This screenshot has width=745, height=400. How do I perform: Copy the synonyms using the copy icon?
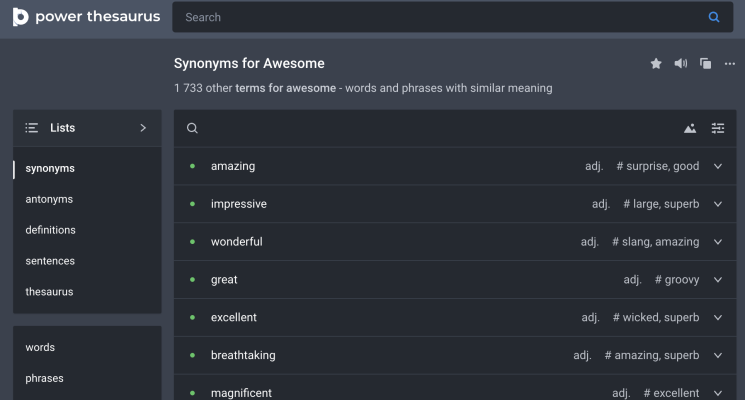[x=706, y=64]
